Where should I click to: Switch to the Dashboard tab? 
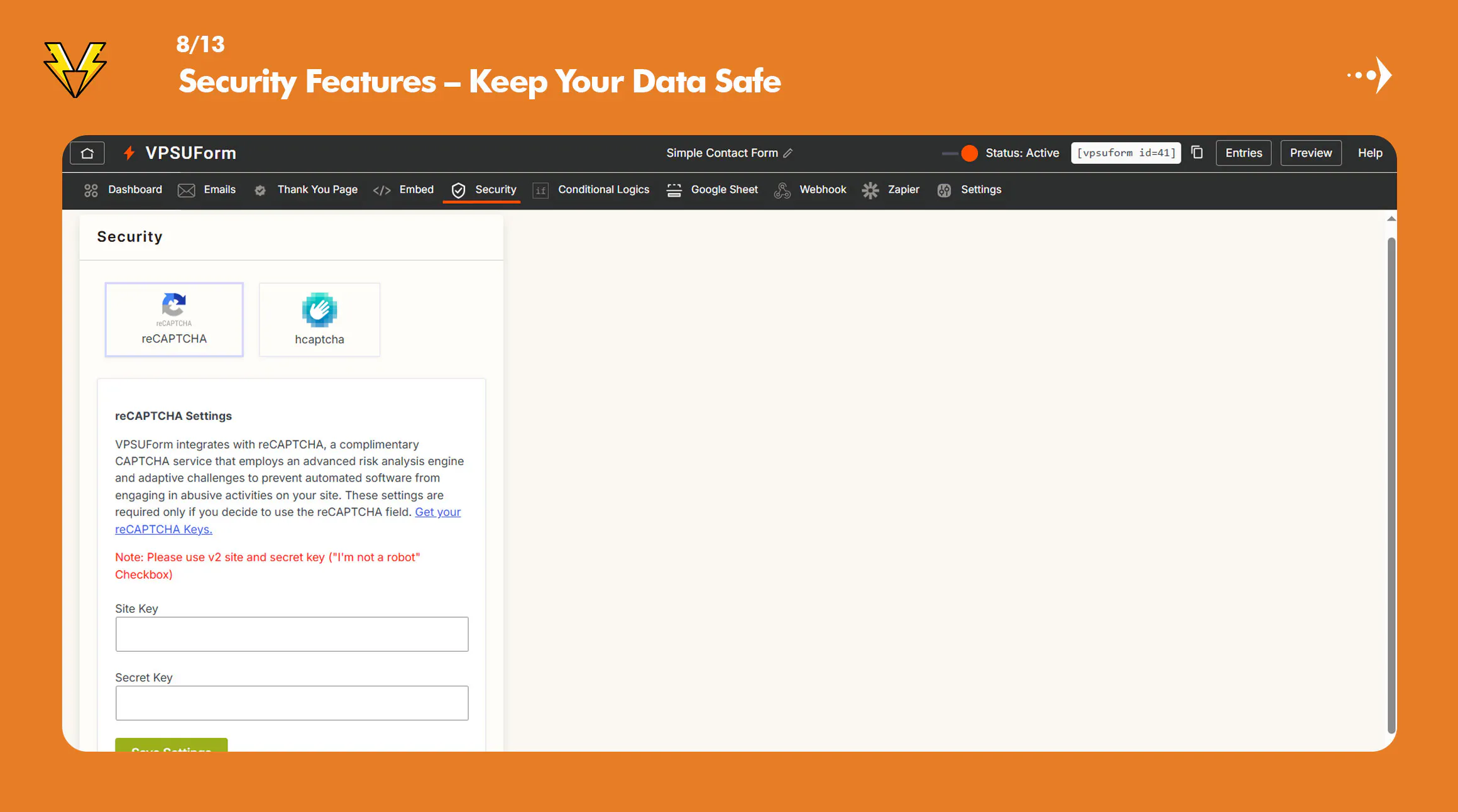coord(135,190)
